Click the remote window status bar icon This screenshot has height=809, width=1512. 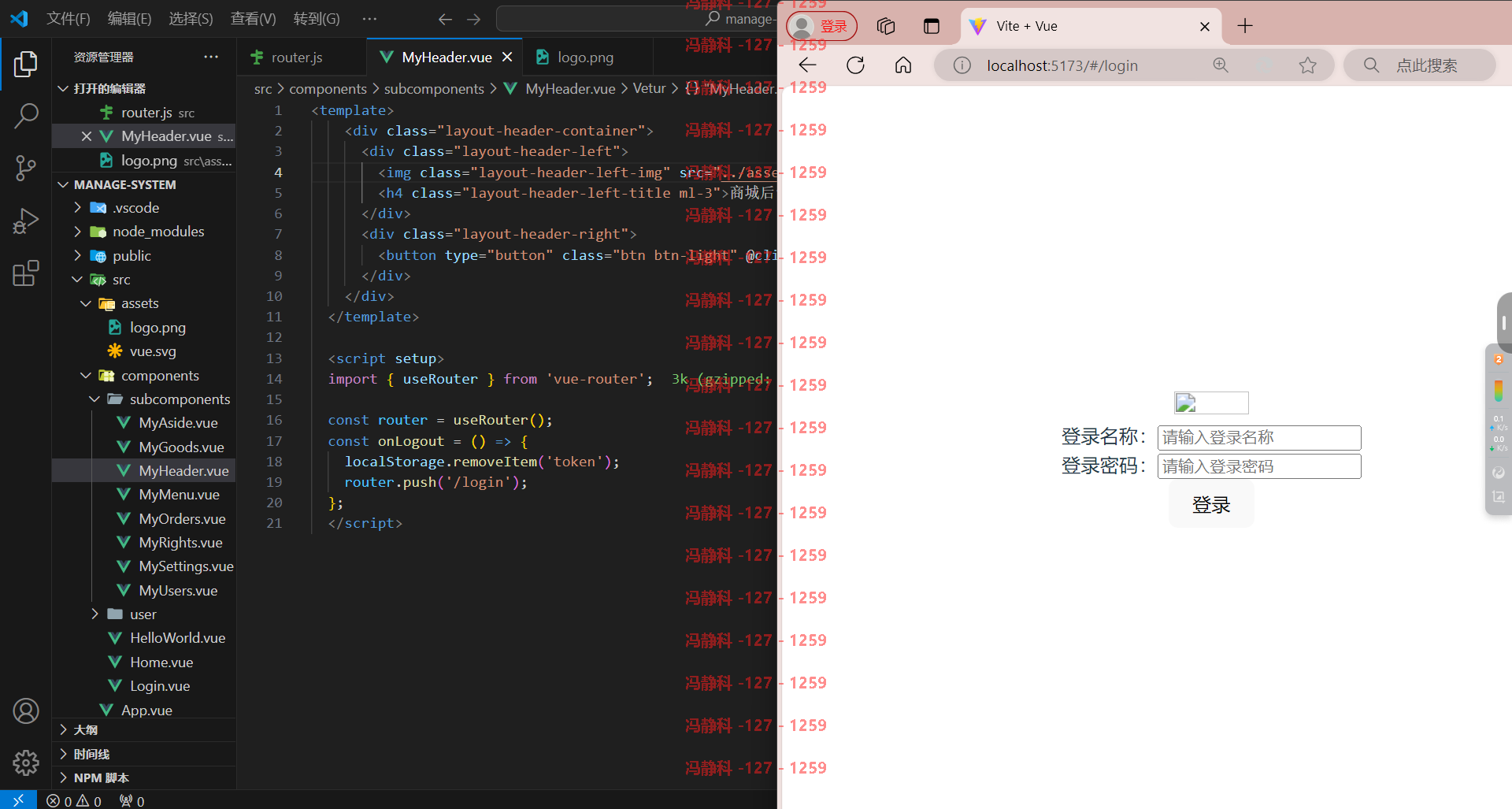[18, 800]
